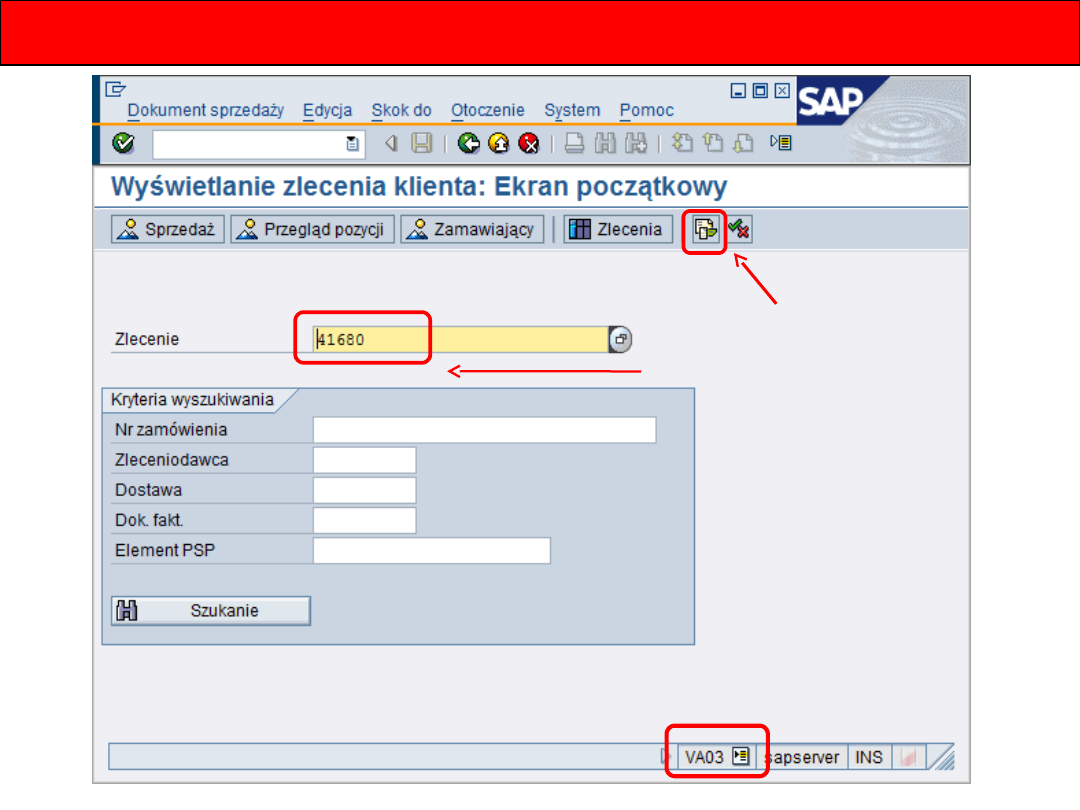Click the Element PSP input field
This screenshot has width=1080, height=810.
pyautogui.click(x=431, y=551)
